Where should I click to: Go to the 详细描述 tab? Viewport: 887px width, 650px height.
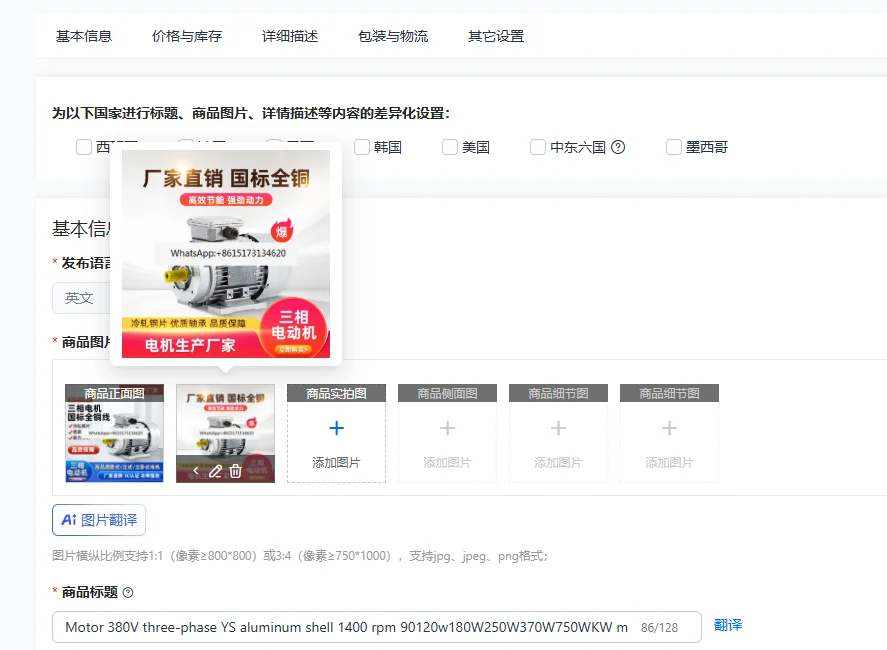pyautogui.click(x=290, y=36)
